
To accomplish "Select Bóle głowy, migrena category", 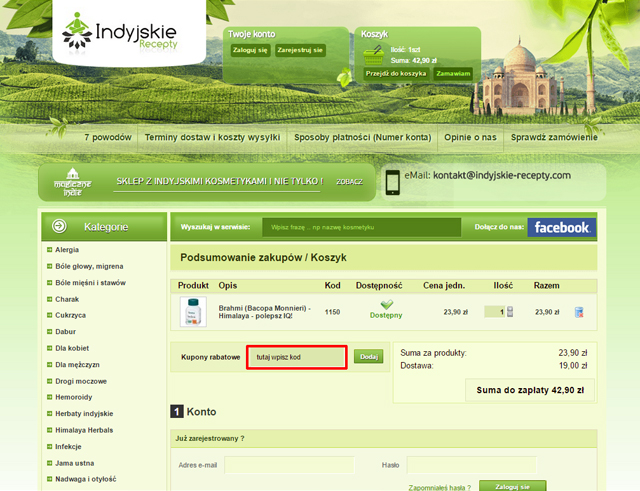I will (89, 266).
